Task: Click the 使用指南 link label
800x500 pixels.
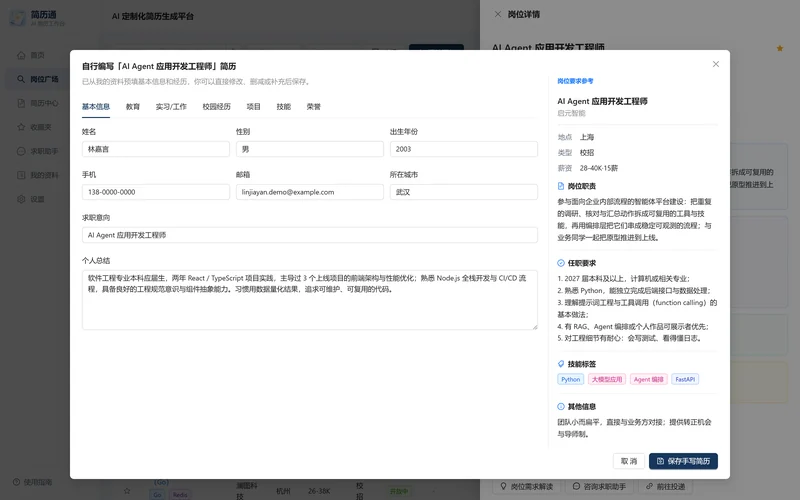Action: 38,482
